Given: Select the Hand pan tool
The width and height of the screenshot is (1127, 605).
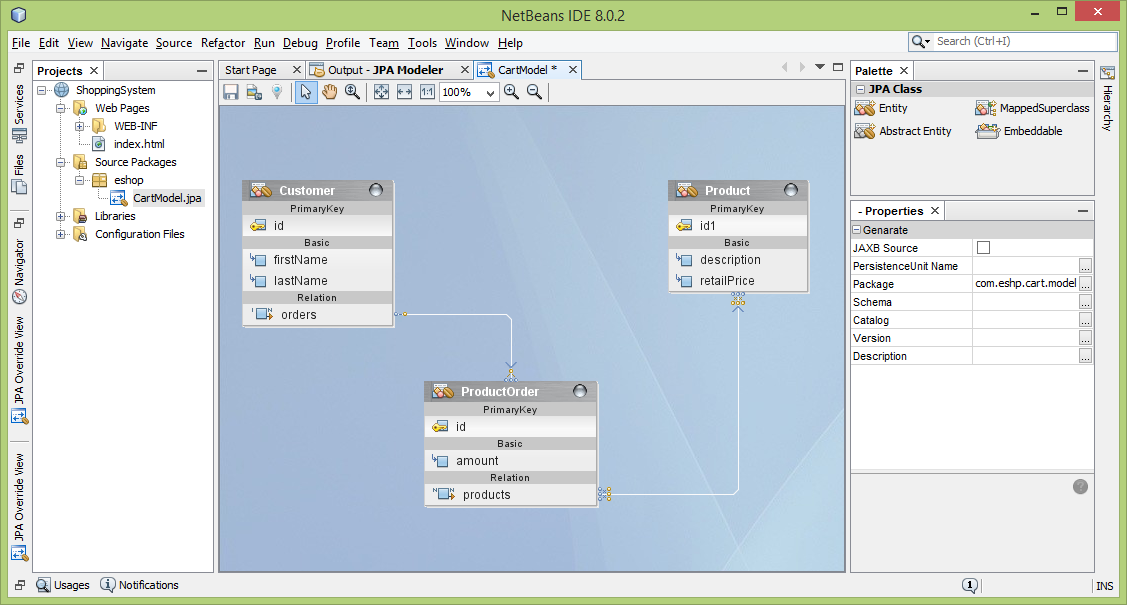Looking at the screenshot, I should 329,92.
